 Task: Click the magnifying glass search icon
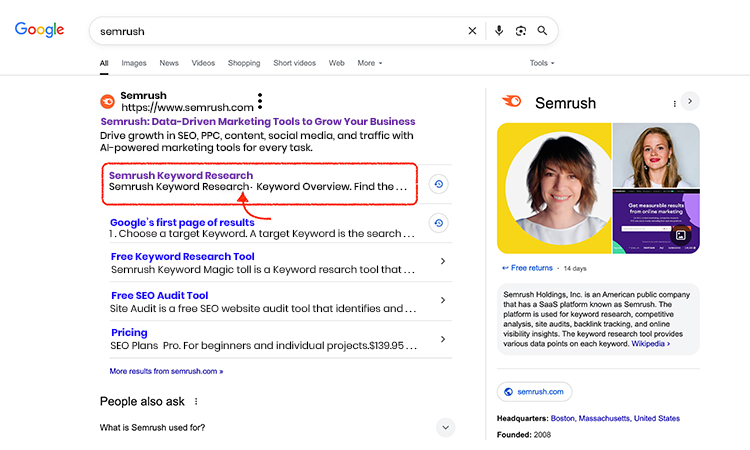tap(542, 31)
